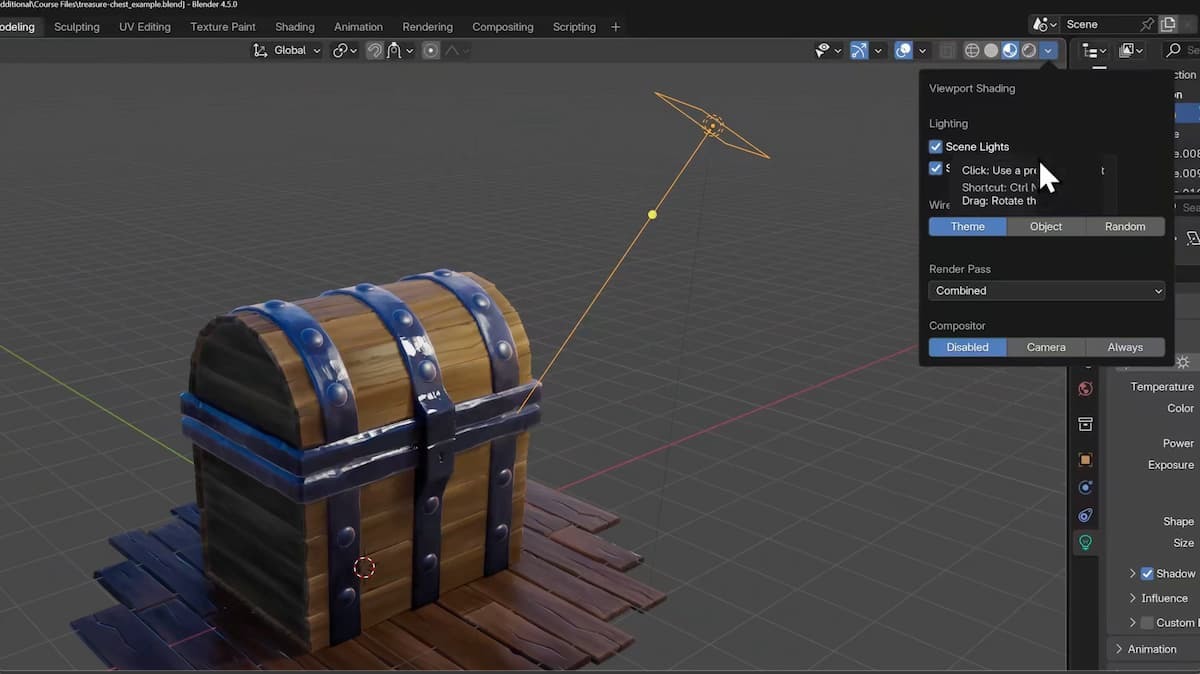The width and height of the screenshot is (1200, 674).
Task: Select wireframe viewport shading mode
Action: point(971,50)
